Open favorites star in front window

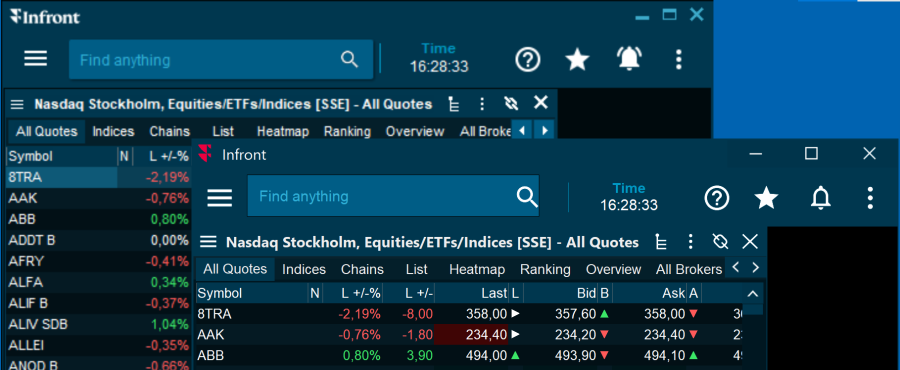766,198
